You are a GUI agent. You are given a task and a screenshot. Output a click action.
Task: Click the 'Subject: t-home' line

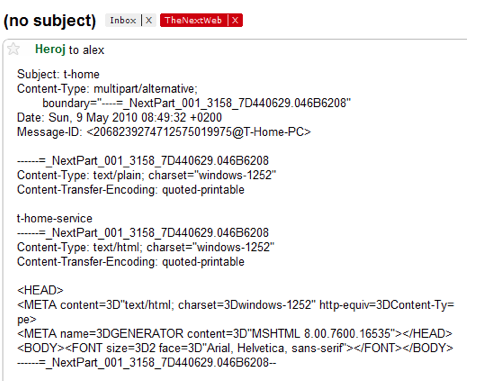tap(58, 74)
